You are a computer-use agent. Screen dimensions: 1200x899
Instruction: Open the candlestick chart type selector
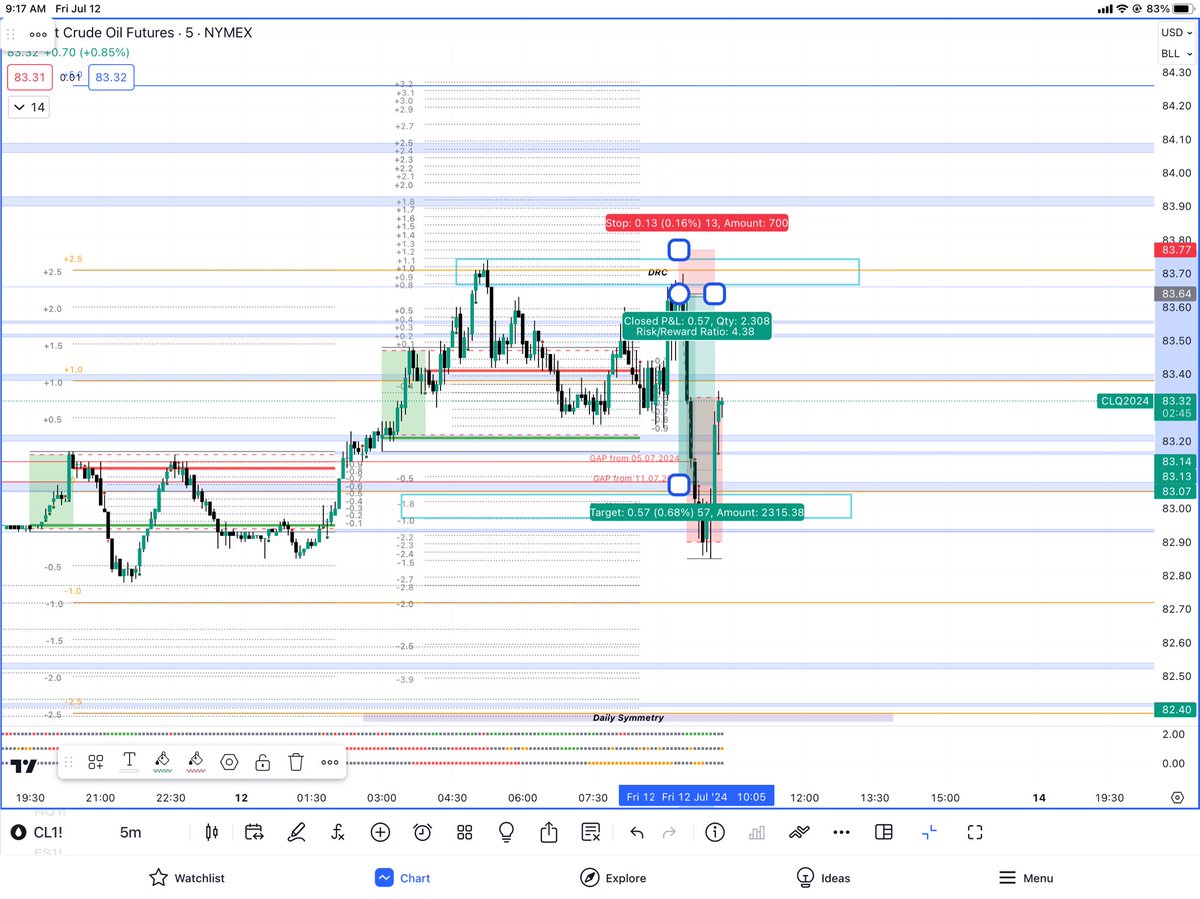pyautogui.click(x=211, y=832)
